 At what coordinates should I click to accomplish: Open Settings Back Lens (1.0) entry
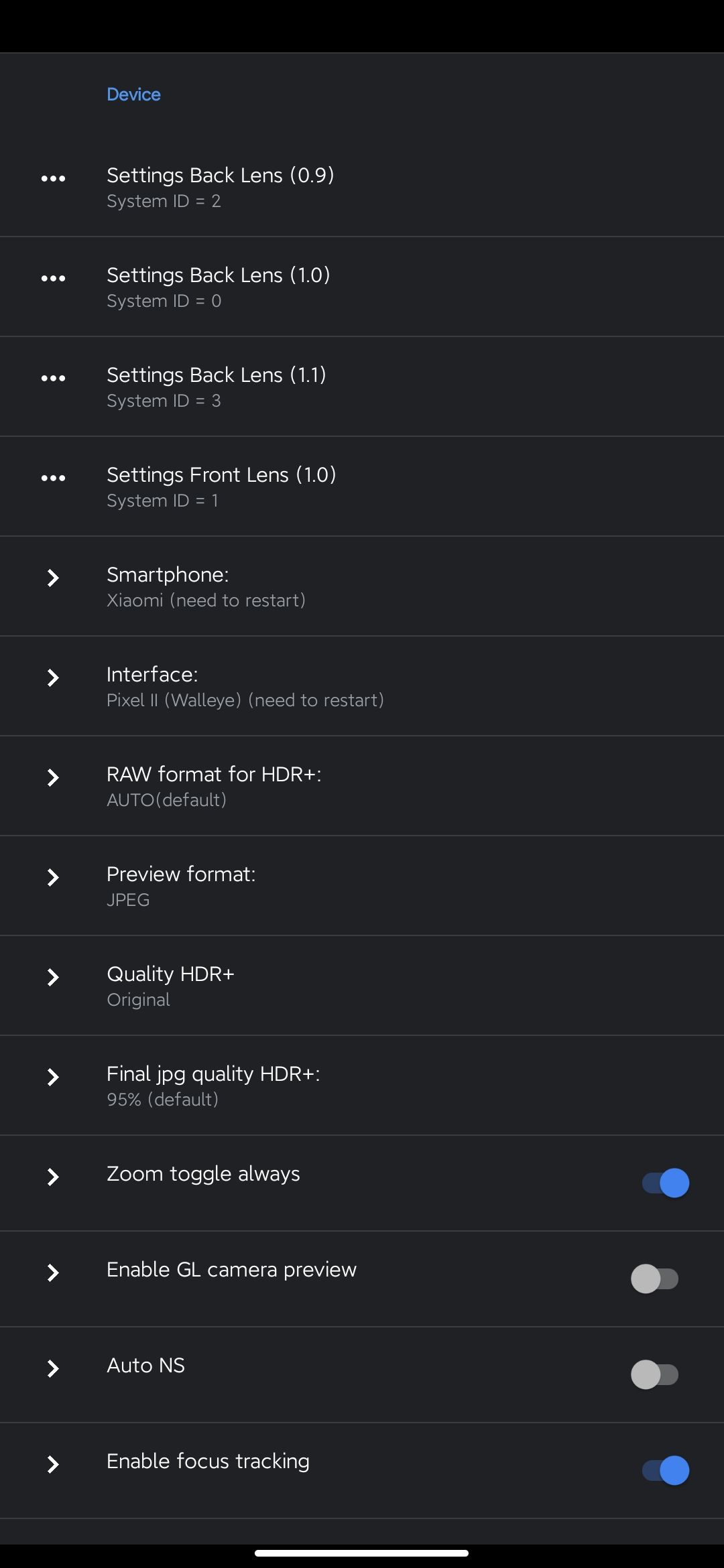click(x=218, y=286)
